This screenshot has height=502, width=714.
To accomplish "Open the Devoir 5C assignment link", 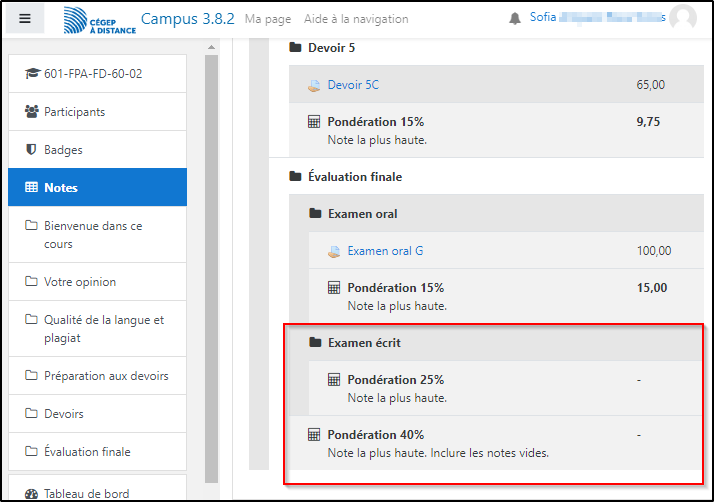I will [353, 85].
